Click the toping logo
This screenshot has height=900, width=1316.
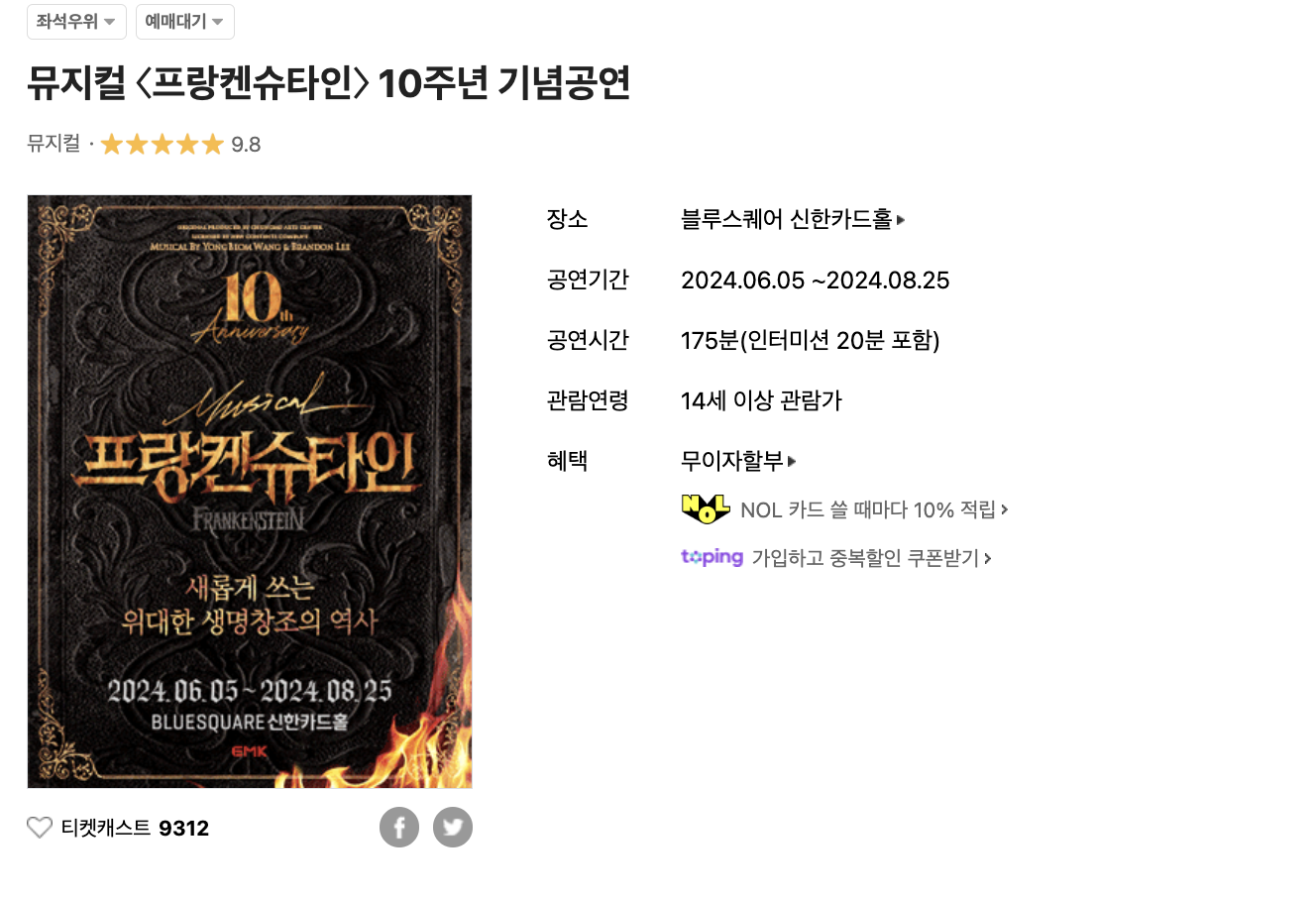(712, 557)
